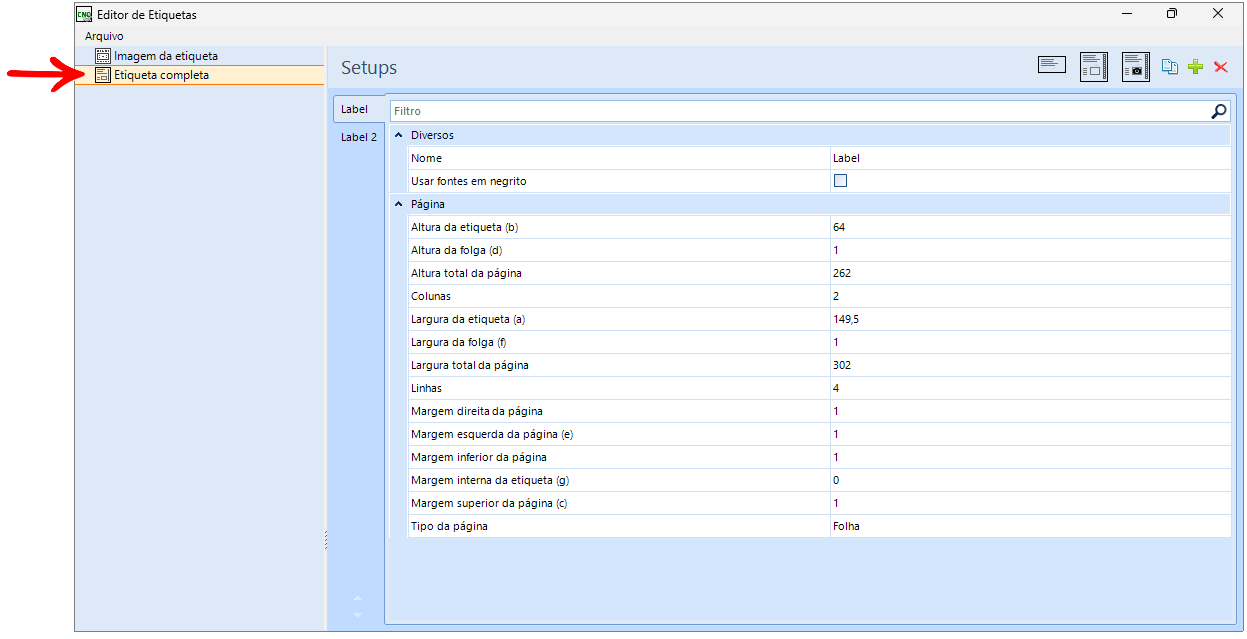Click the Altura da folga (d) label
The height and width of the screenshot is (639, 1247).
pyautogui.click(x=456, y=250)
